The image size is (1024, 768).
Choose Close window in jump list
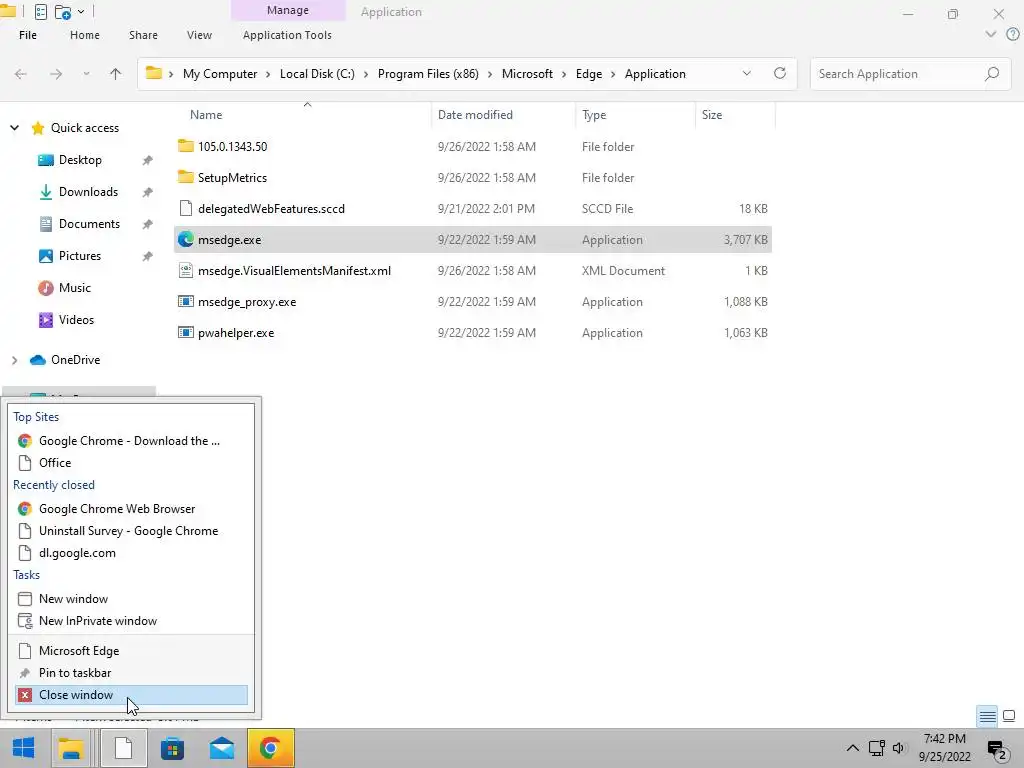pyautogui.click(x=131, y=695)
